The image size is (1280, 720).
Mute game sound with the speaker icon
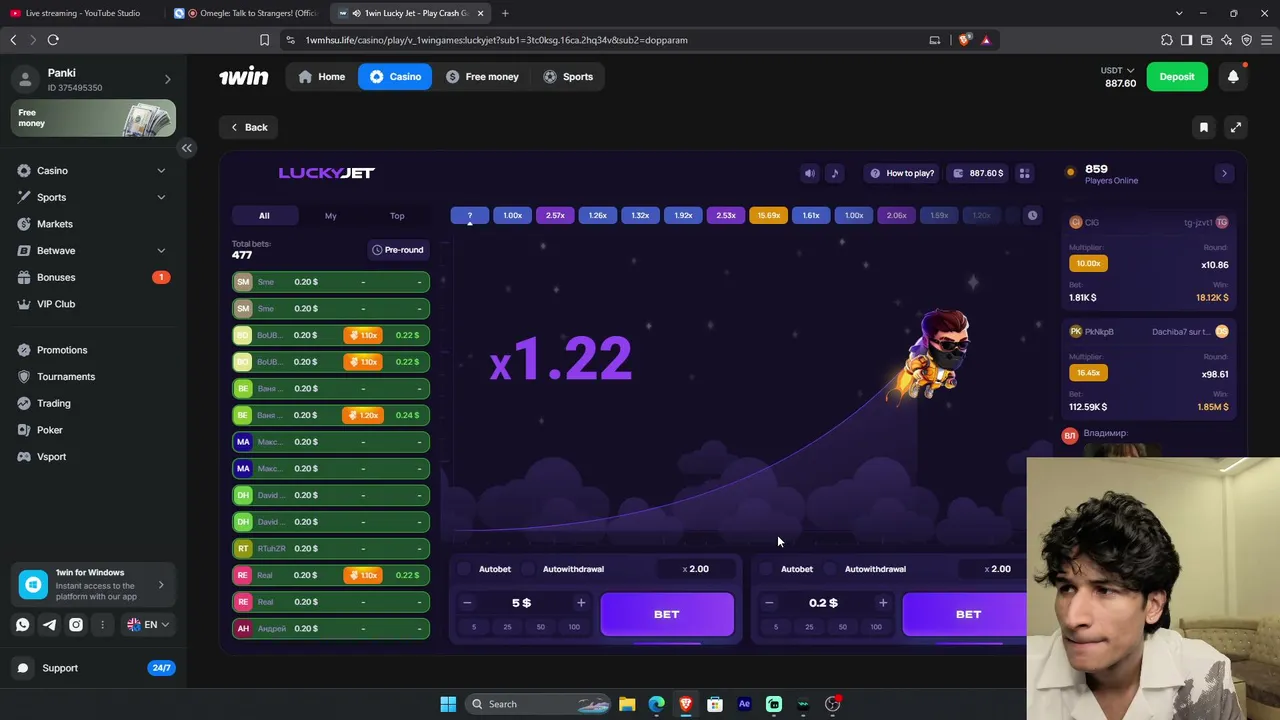click(810, 173)
